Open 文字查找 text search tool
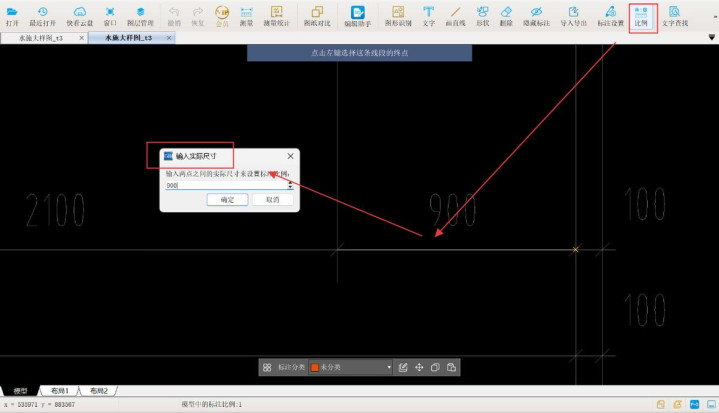Viewport: 719px width, 413px height. 676,15
